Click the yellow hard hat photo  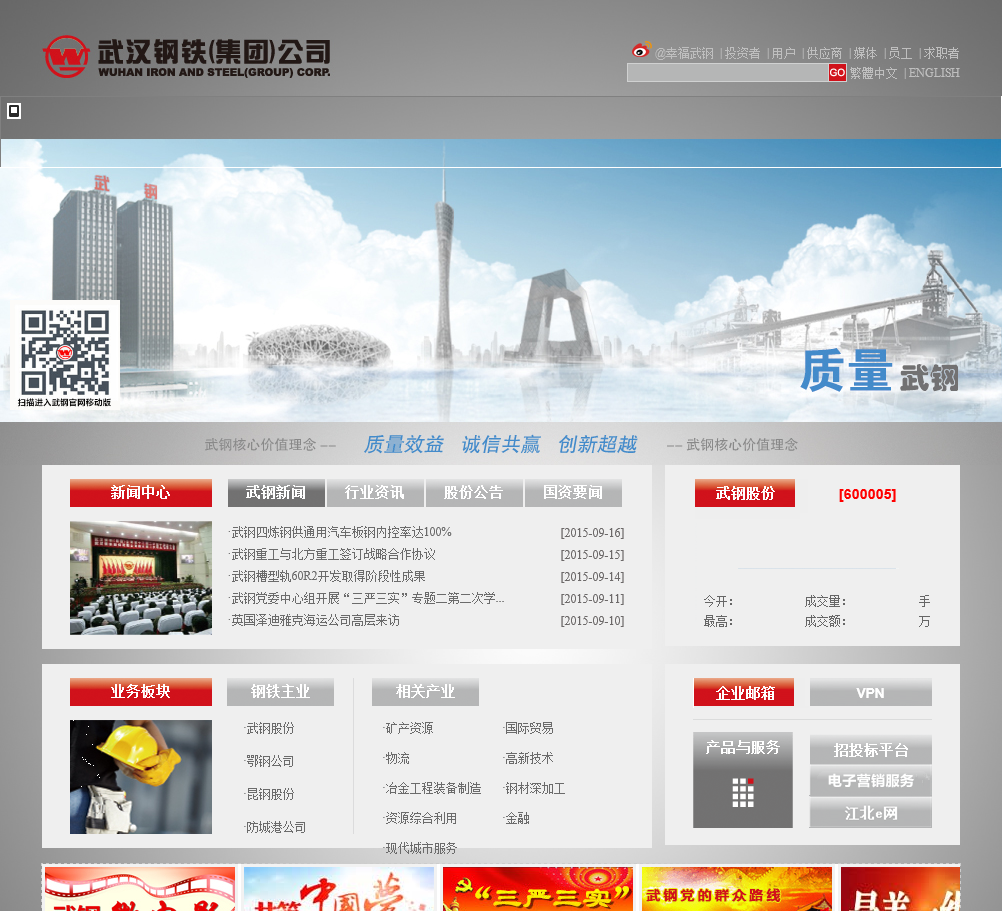pos(141,777)
